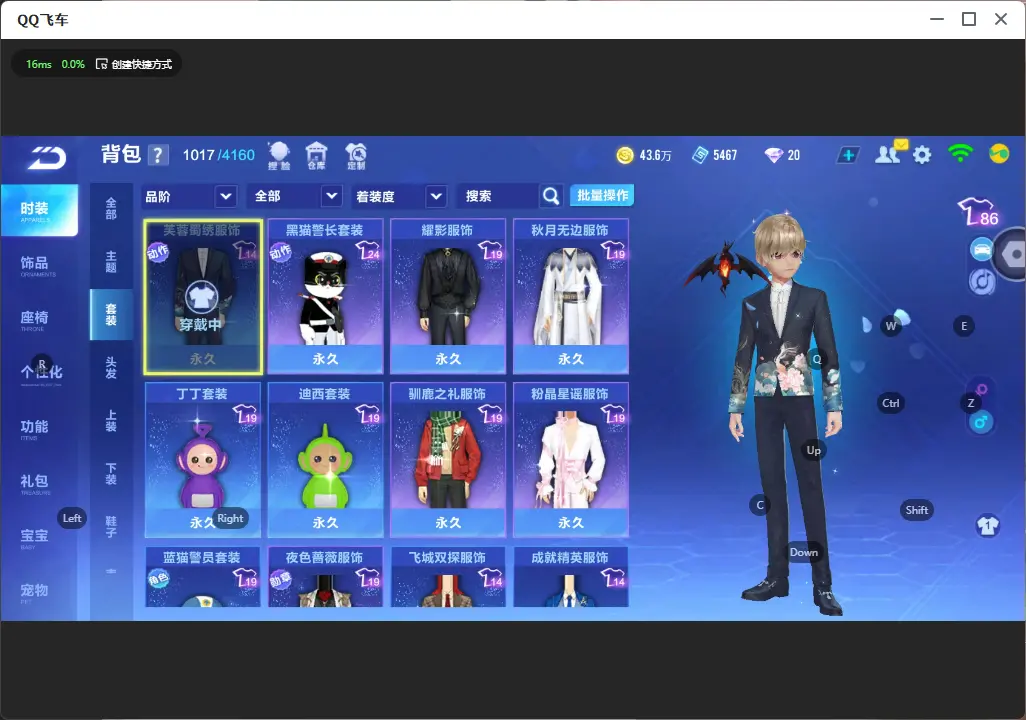Switch to the car view icon
This screenshot has width=1026, height=720.
(982, 249)
